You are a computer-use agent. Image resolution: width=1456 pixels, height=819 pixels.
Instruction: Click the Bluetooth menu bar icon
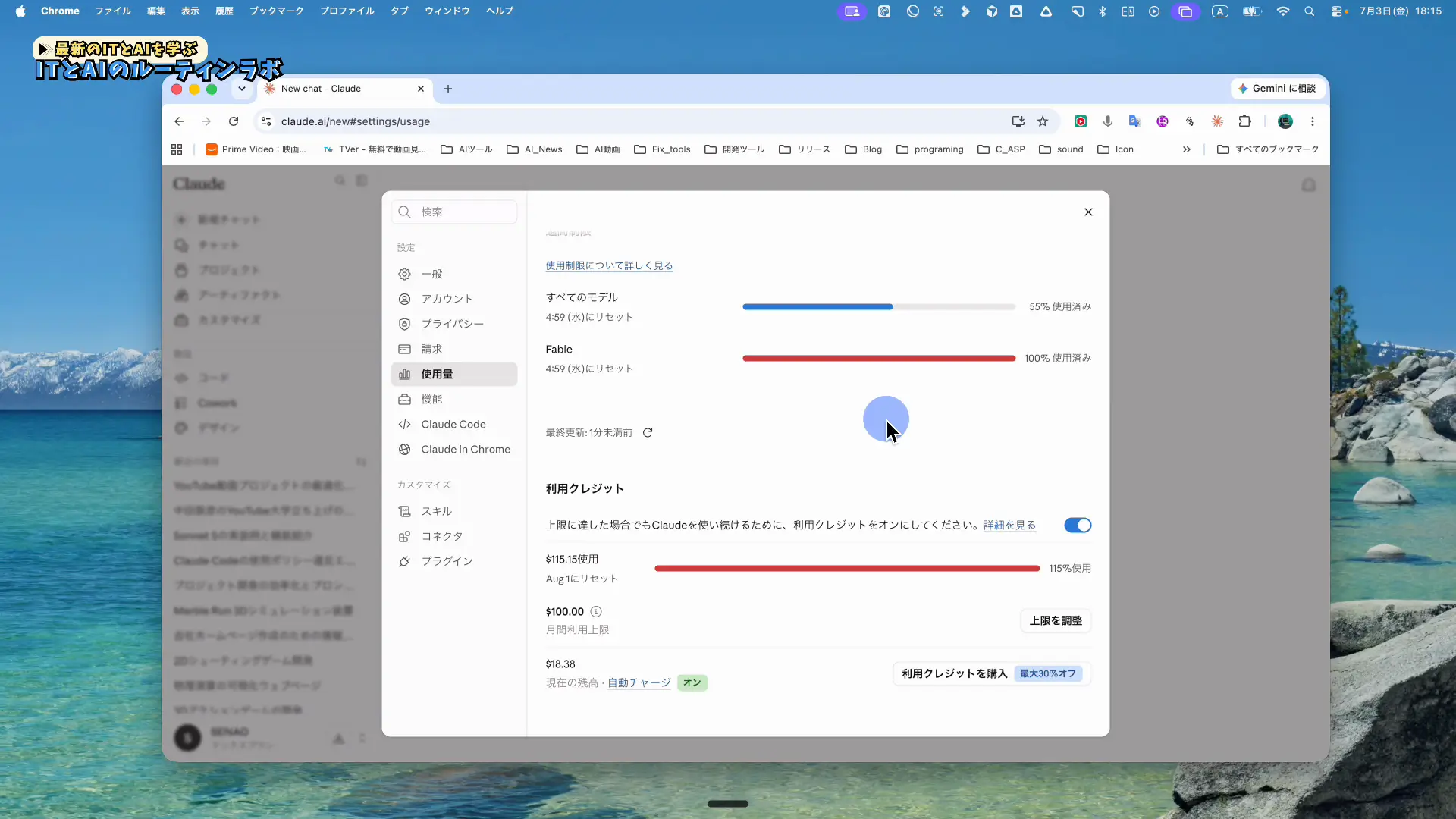tap(1103, 11)
